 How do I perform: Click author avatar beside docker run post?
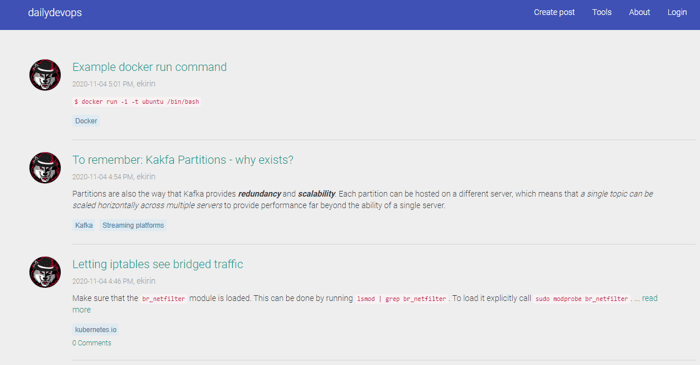pyautogui.click(x=45, y=75)
